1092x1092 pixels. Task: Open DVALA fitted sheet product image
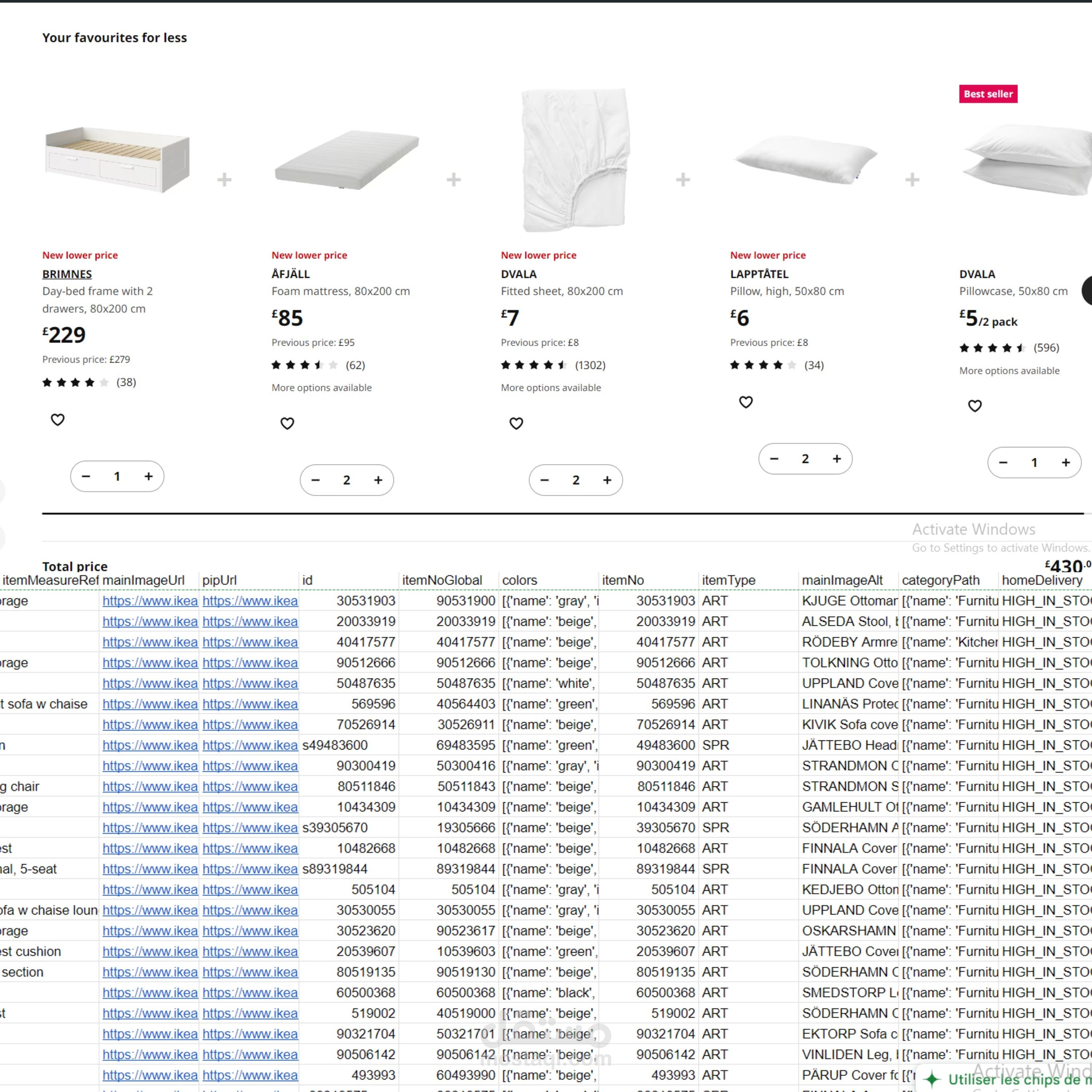tap(576, 160)
